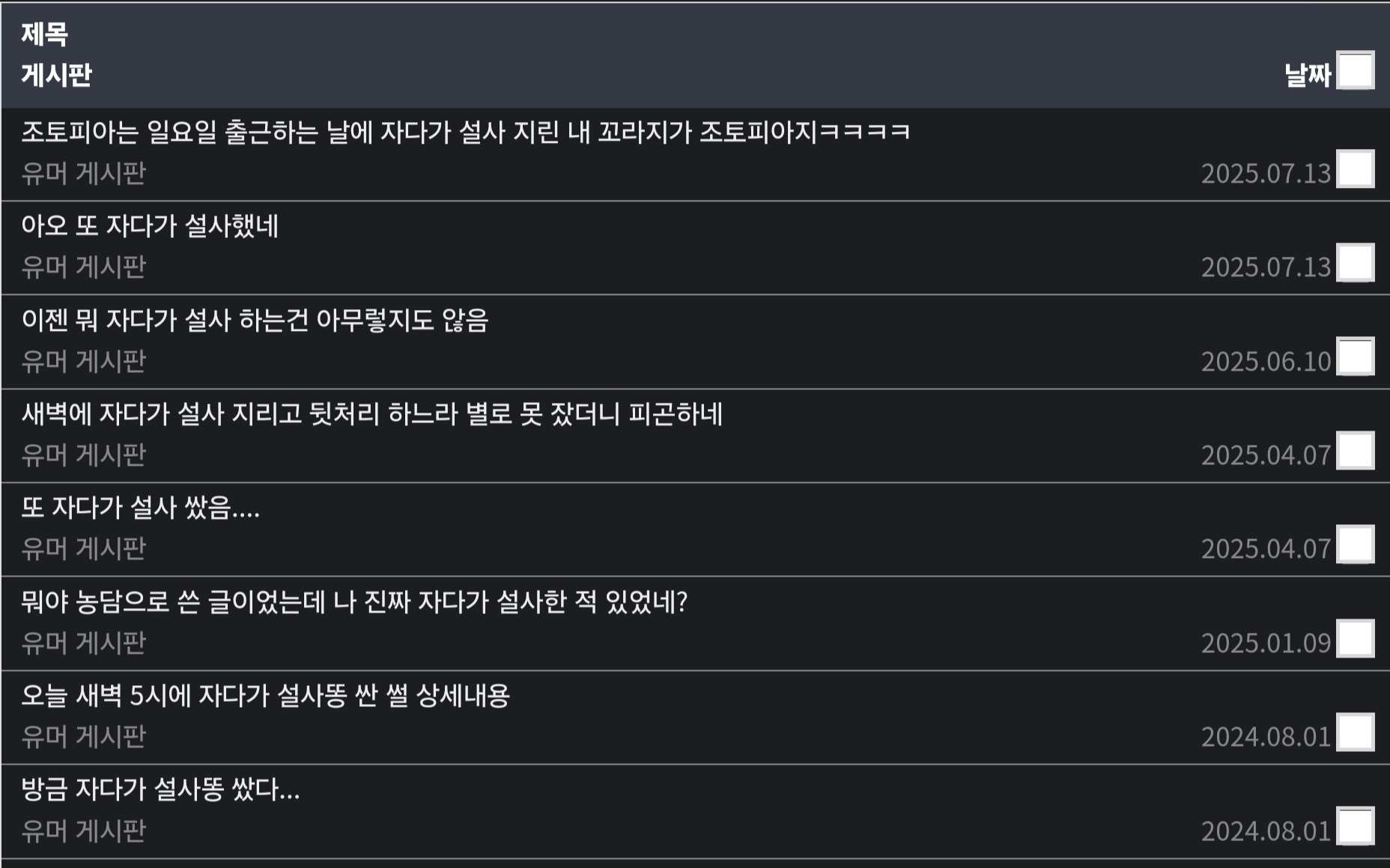Open the post starting with '뭐야 농담으로 쓴 글이었는데'
This screenshot has width=1390, height=868.
click(x=353, y=602)
